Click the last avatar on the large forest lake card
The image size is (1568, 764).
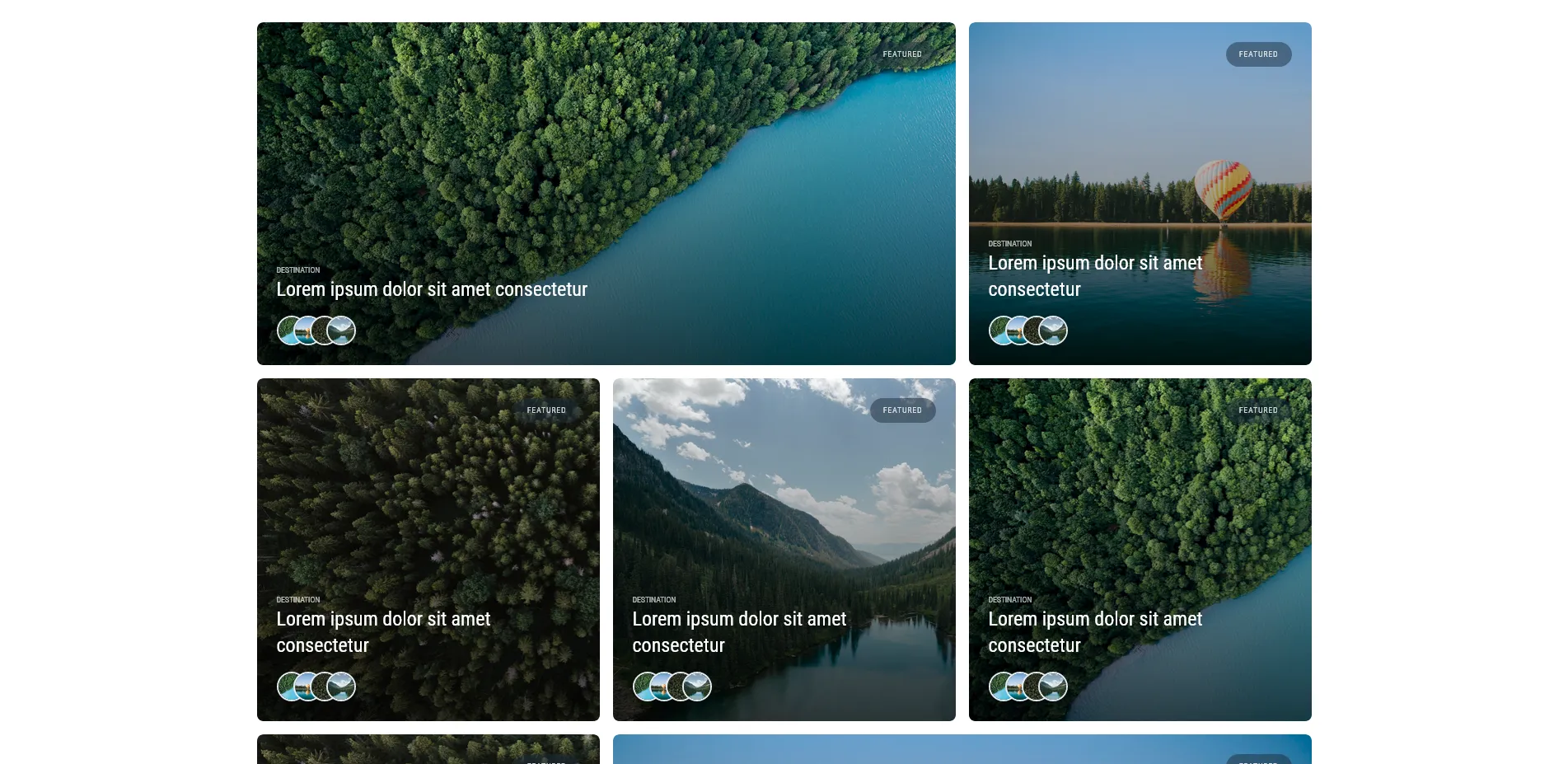(341, 330)
